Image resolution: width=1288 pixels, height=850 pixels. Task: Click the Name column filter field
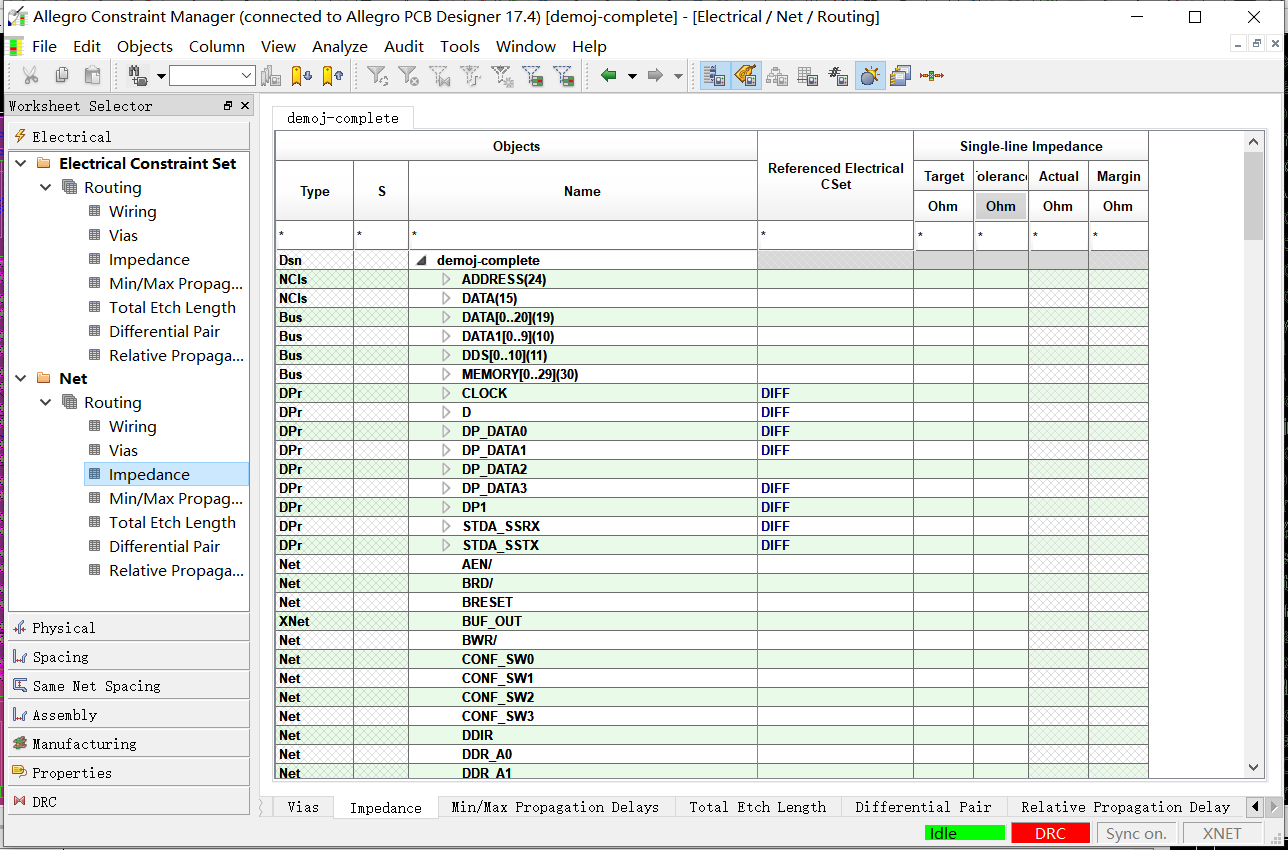pyautogui.click(x=582, y=236)
